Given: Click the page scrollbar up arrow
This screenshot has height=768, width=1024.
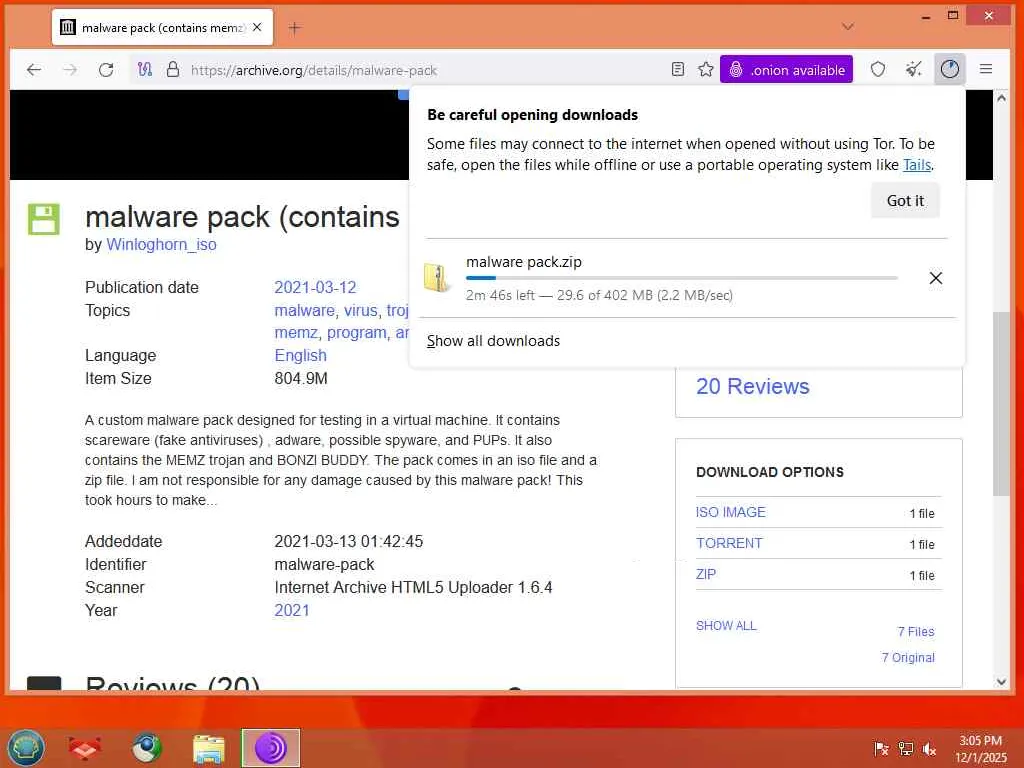Looking at the screenshot, I should 1001,98.
